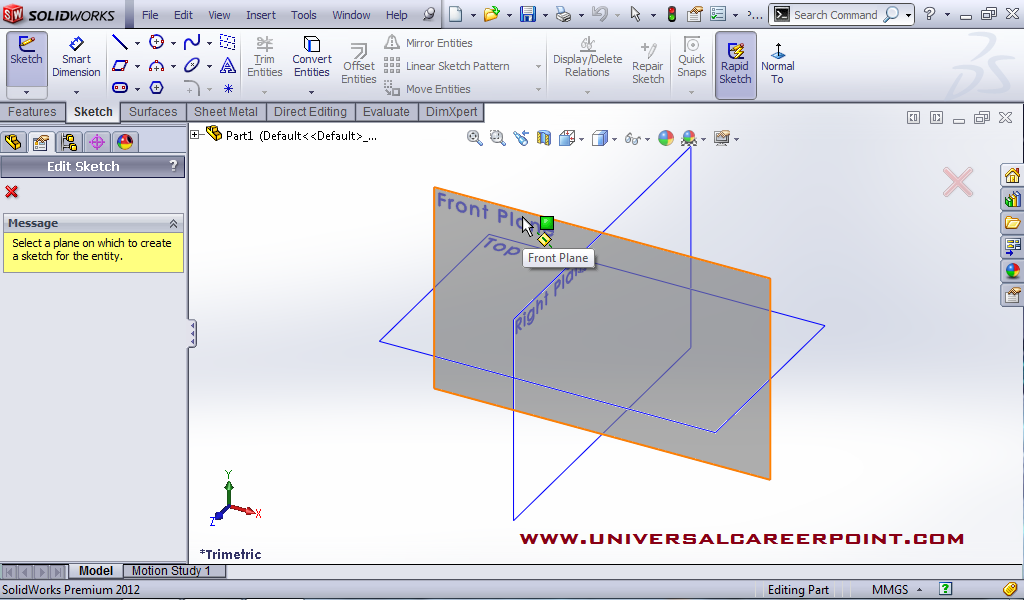This screenshot has height=600, width=1024.
Task: Open the Hide/Show Items dropdown
Action: (638, 137)
